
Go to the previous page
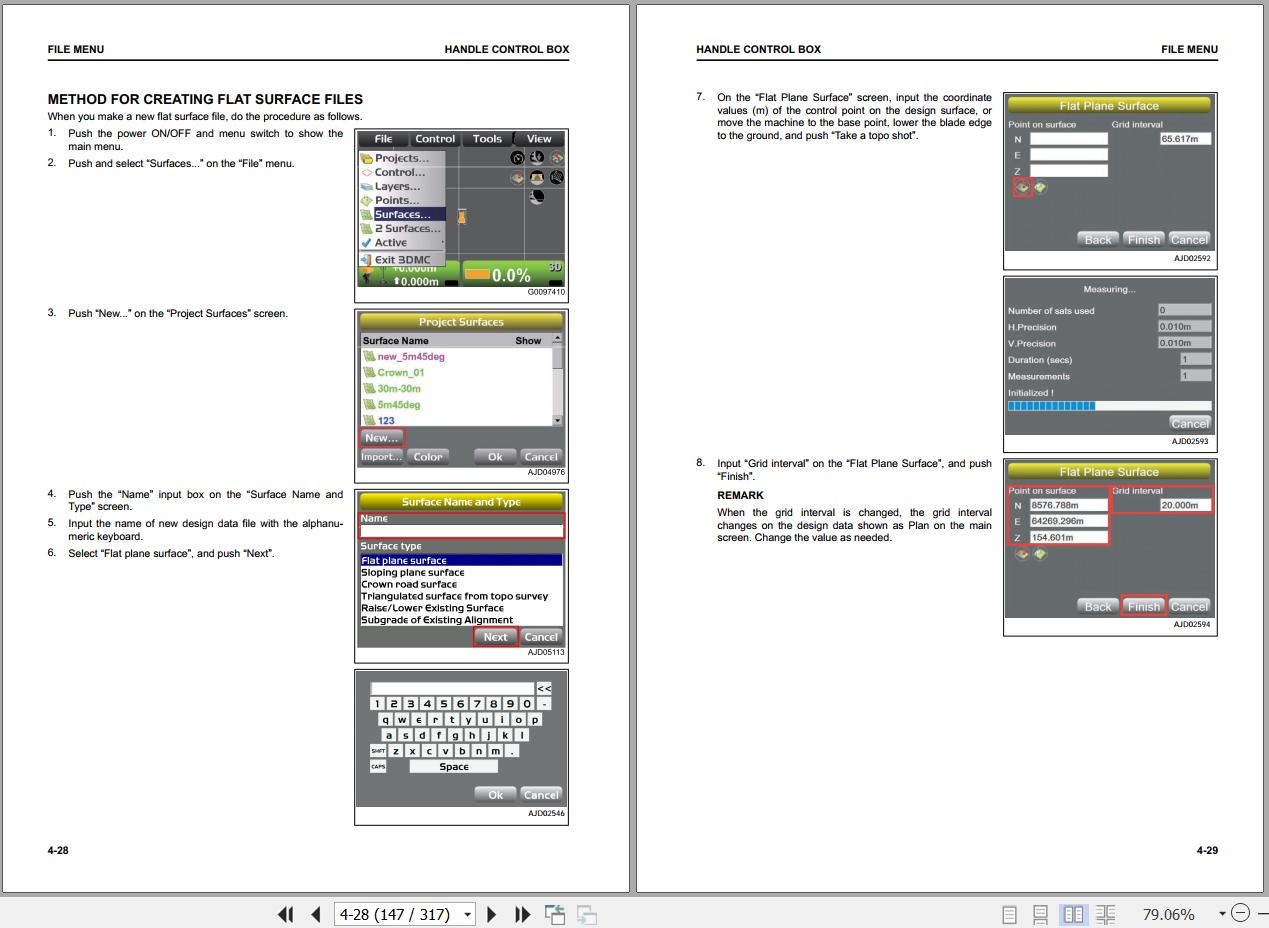click(316, 914)
